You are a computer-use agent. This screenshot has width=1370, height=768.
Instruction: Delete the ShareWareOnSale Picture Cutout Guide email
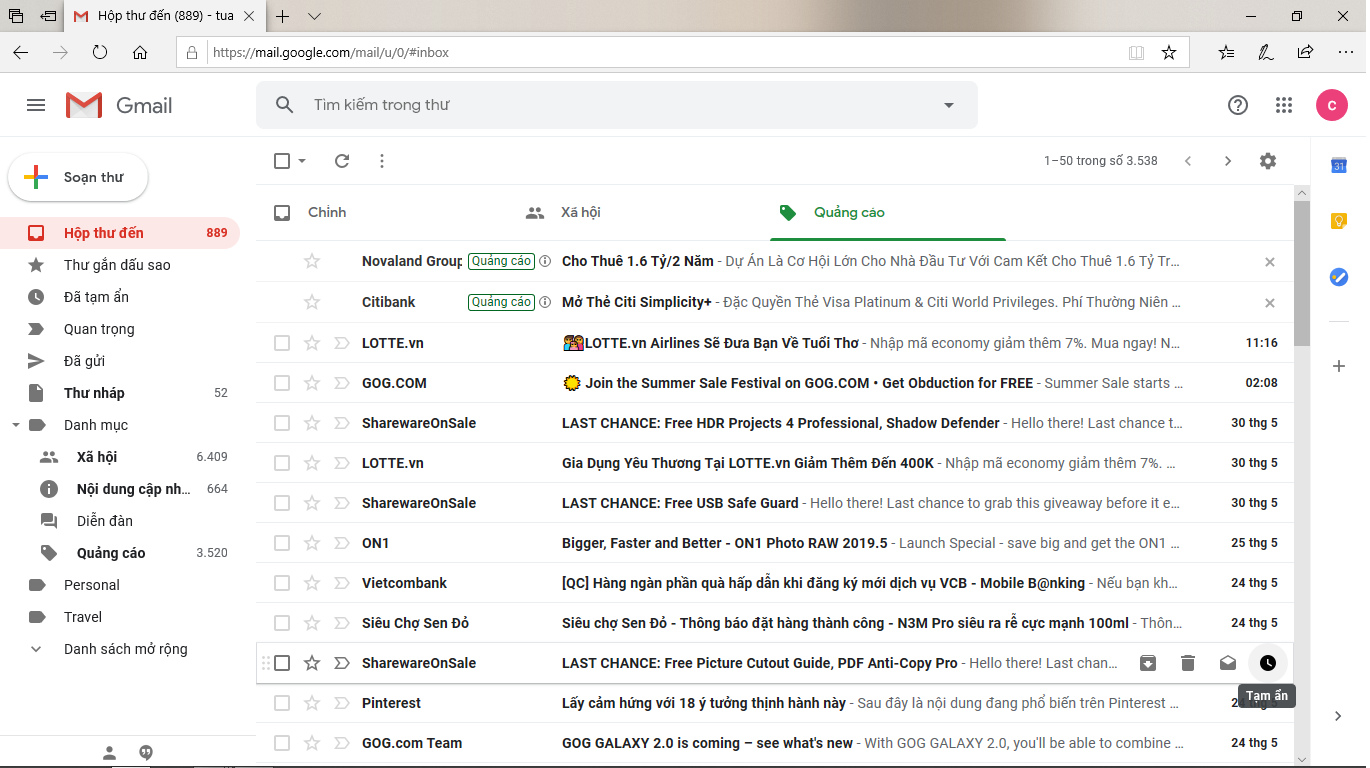pos(1188,663)
